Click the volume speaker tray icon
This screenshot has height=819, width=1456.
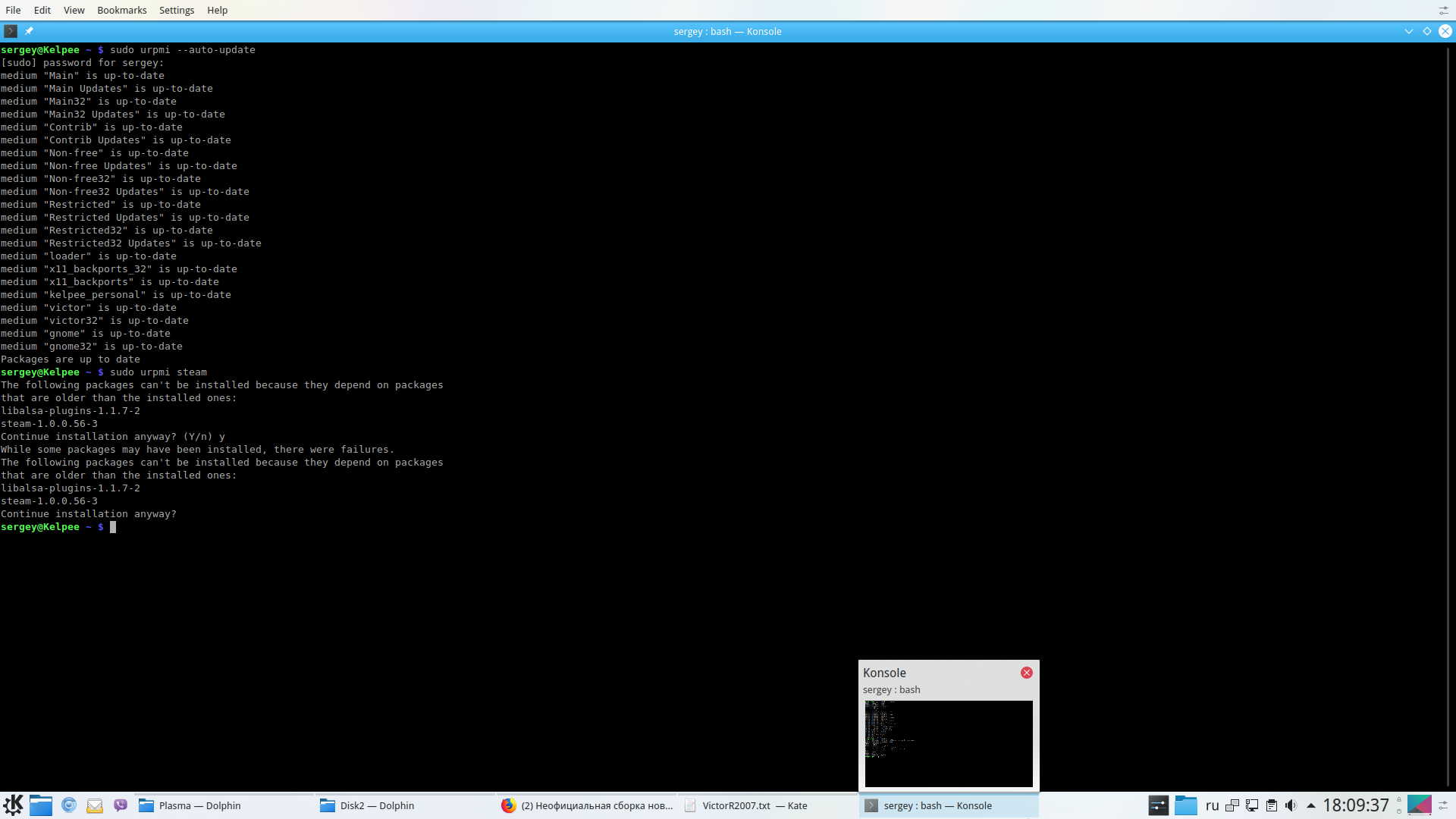(1291, 805)
